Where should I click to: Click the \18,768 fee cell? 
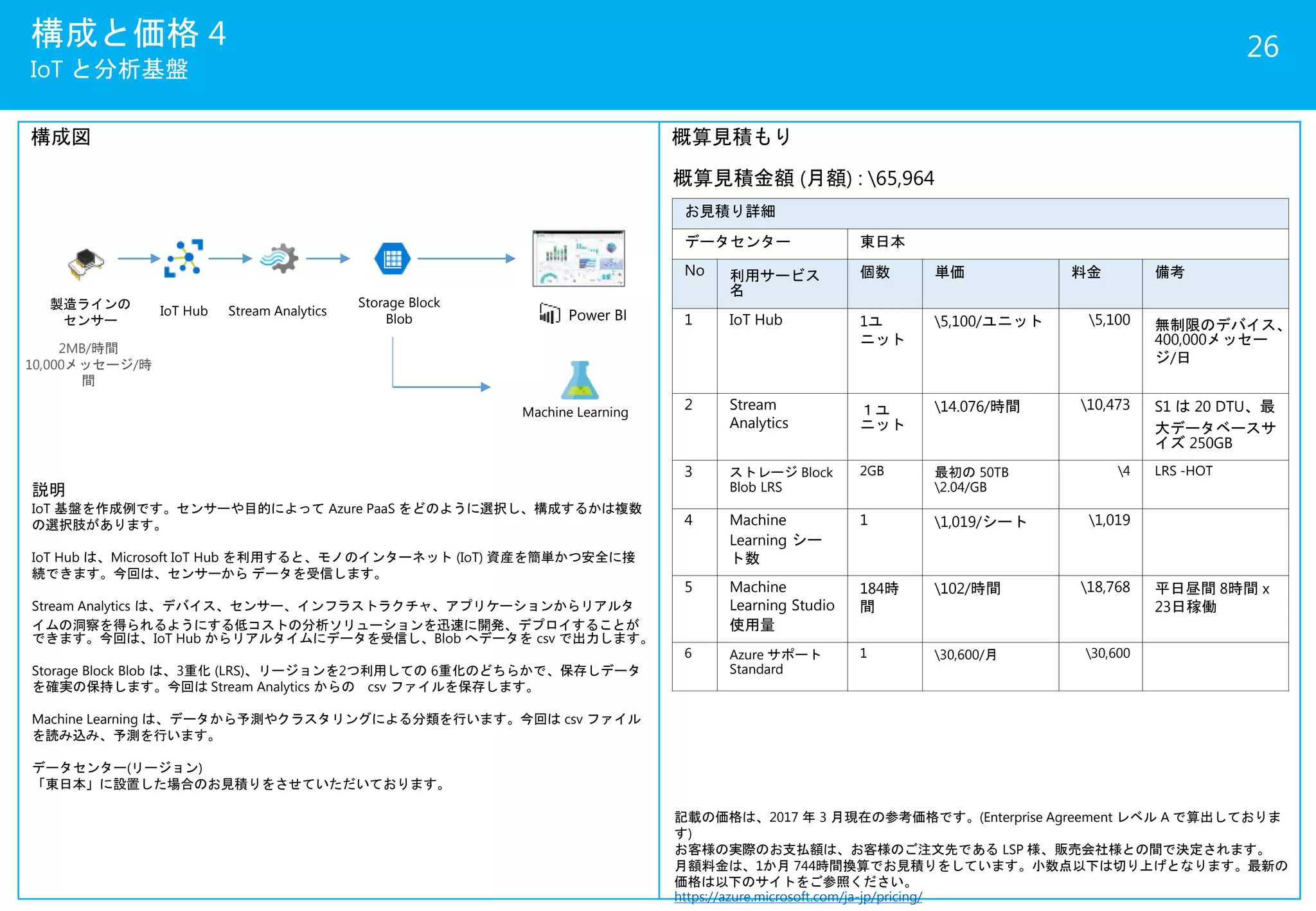1100,609
